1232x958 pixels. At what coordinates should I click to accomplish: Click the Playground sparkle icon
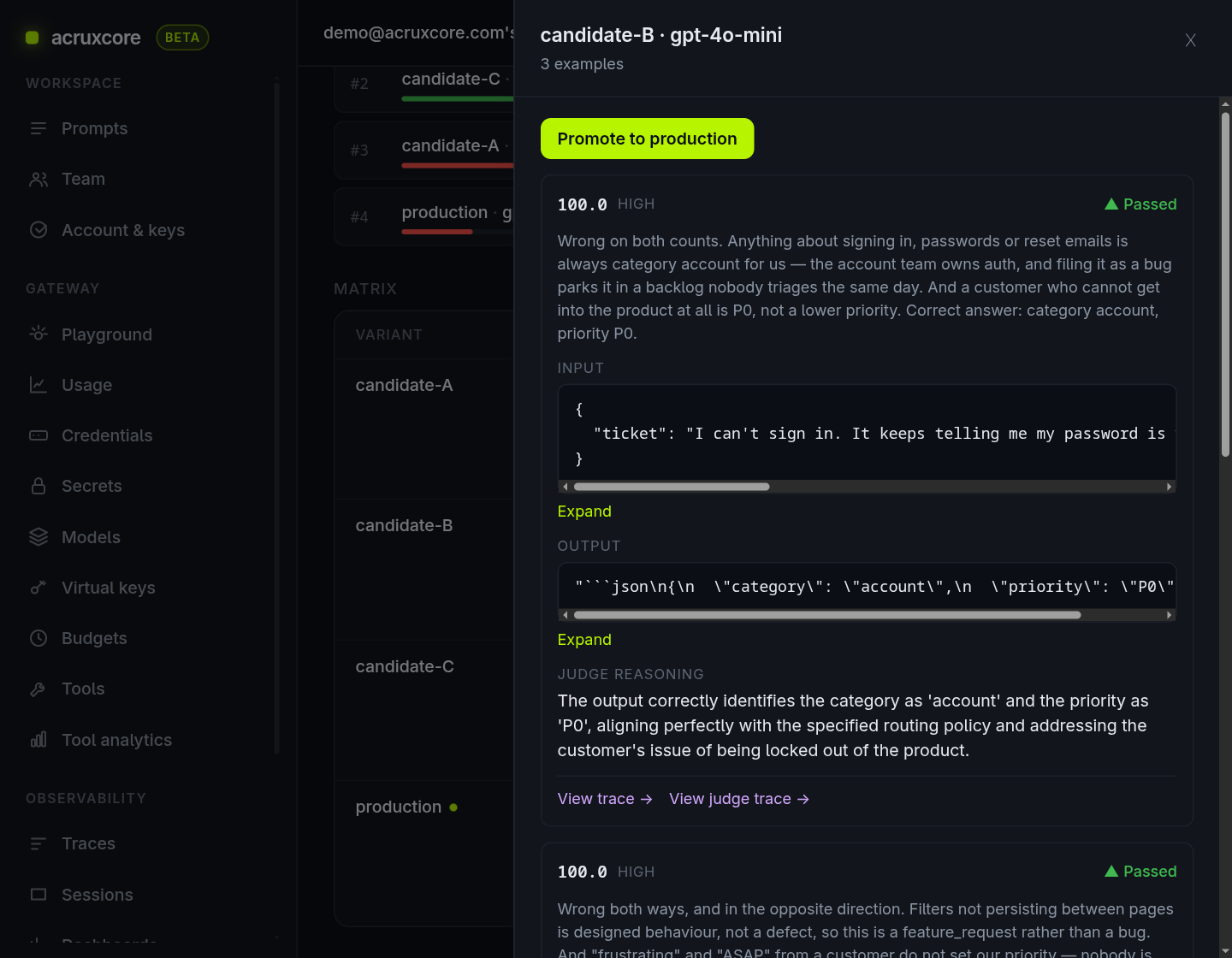pos(38,334)
